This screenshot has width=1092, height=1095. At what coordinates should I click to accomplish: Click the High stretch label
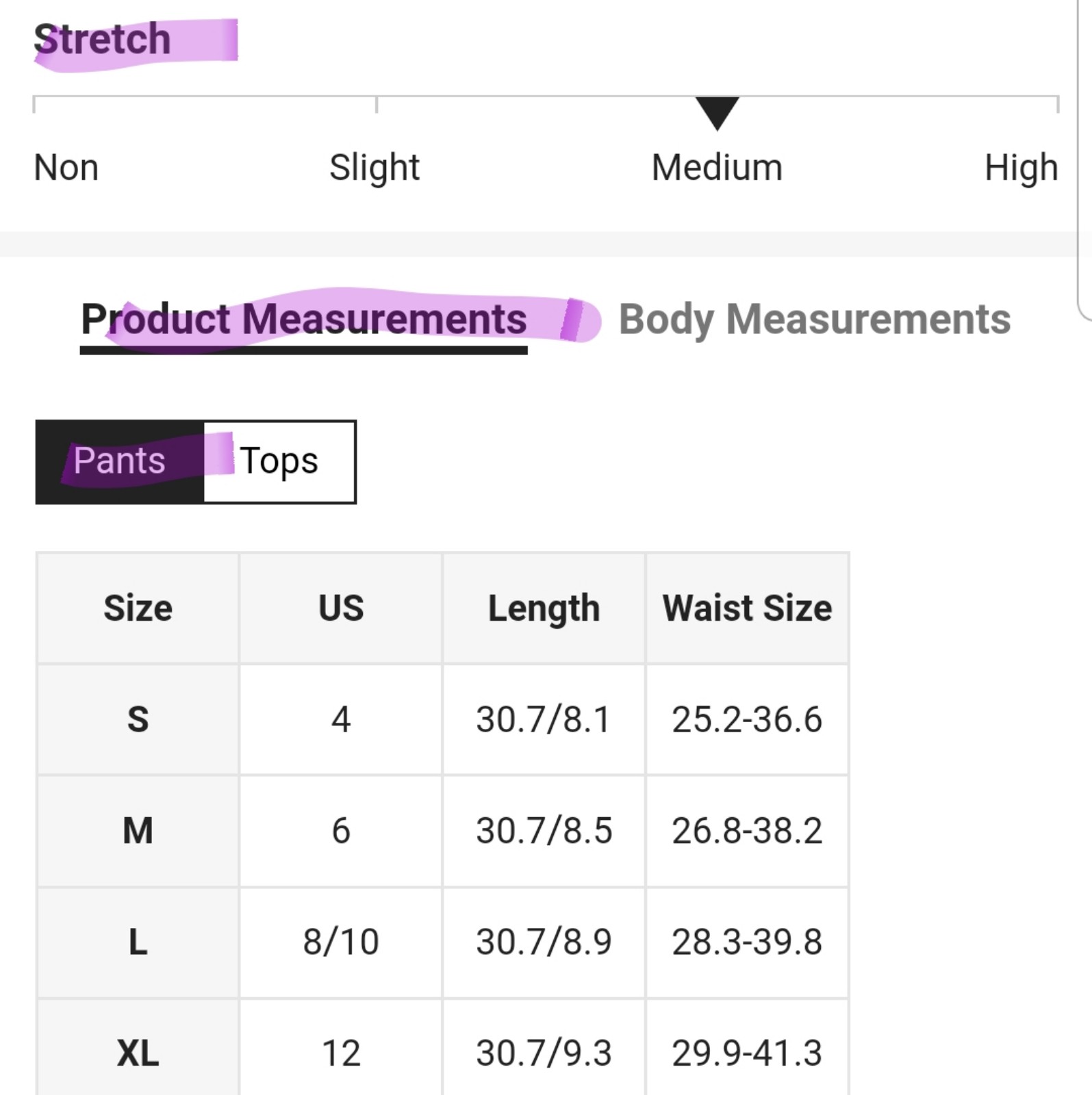point(1021,168)
